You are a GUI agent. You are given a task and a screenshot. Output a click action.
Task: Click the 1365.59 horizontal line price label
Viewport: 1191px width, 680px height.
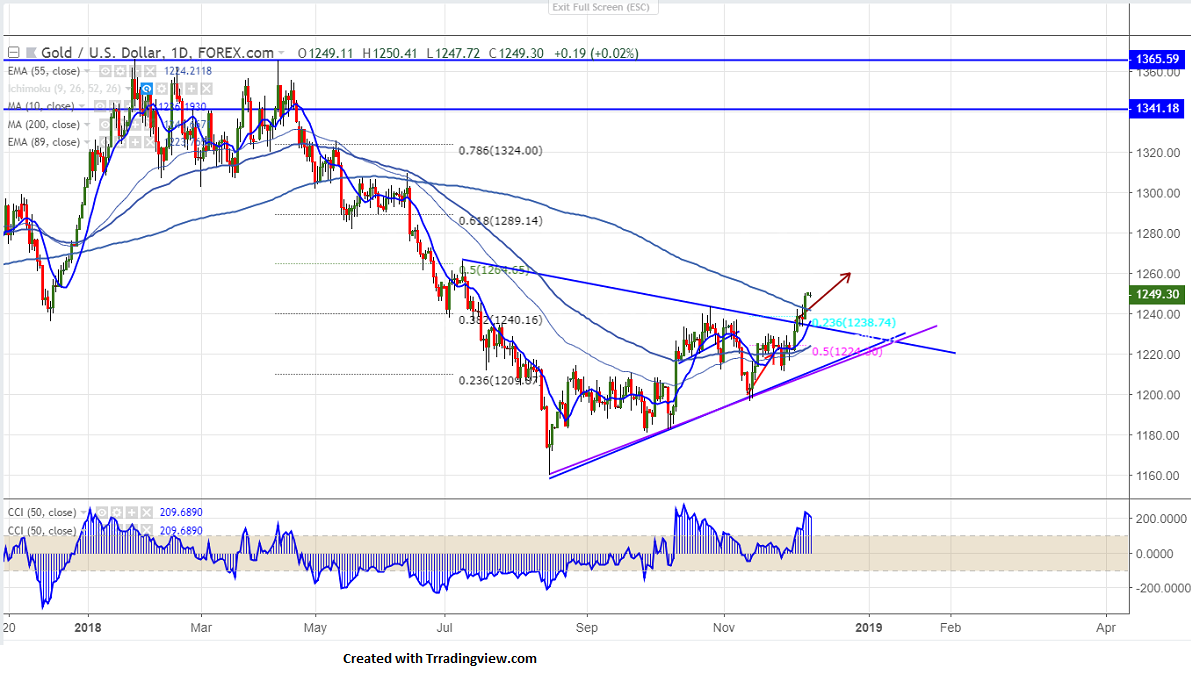(1157, 59)
